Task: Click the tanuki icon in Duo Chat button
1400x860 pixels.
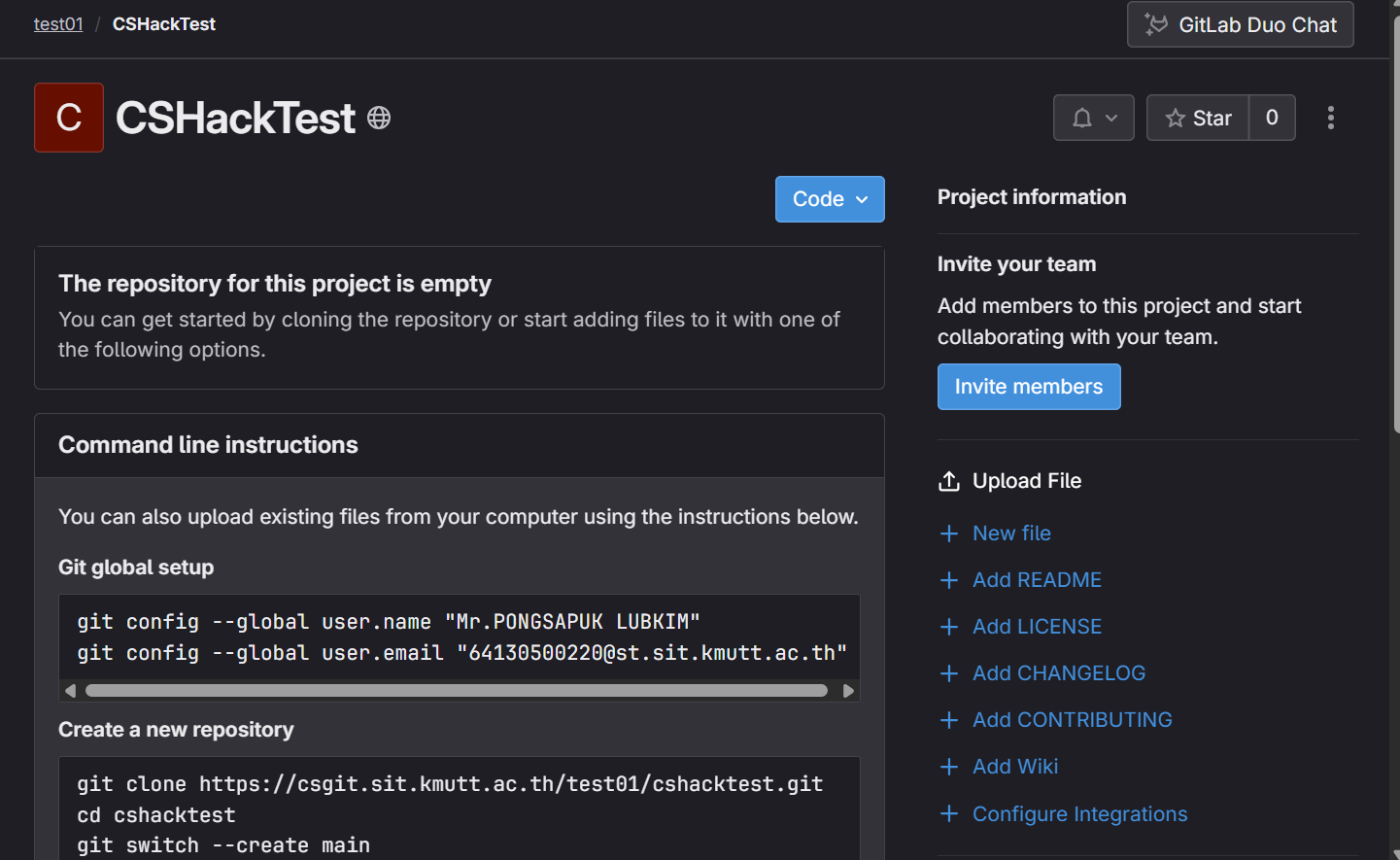Action: [x=1156, y=24]
